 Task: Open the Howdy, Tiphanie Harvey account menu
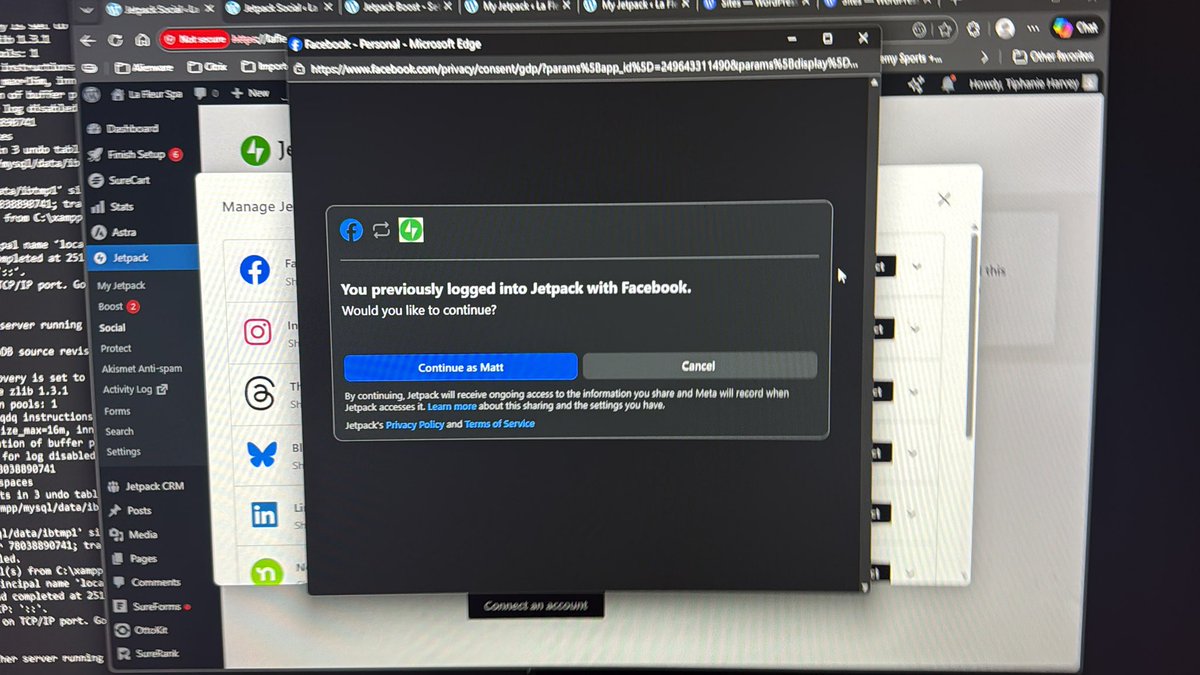[1032, 84]
